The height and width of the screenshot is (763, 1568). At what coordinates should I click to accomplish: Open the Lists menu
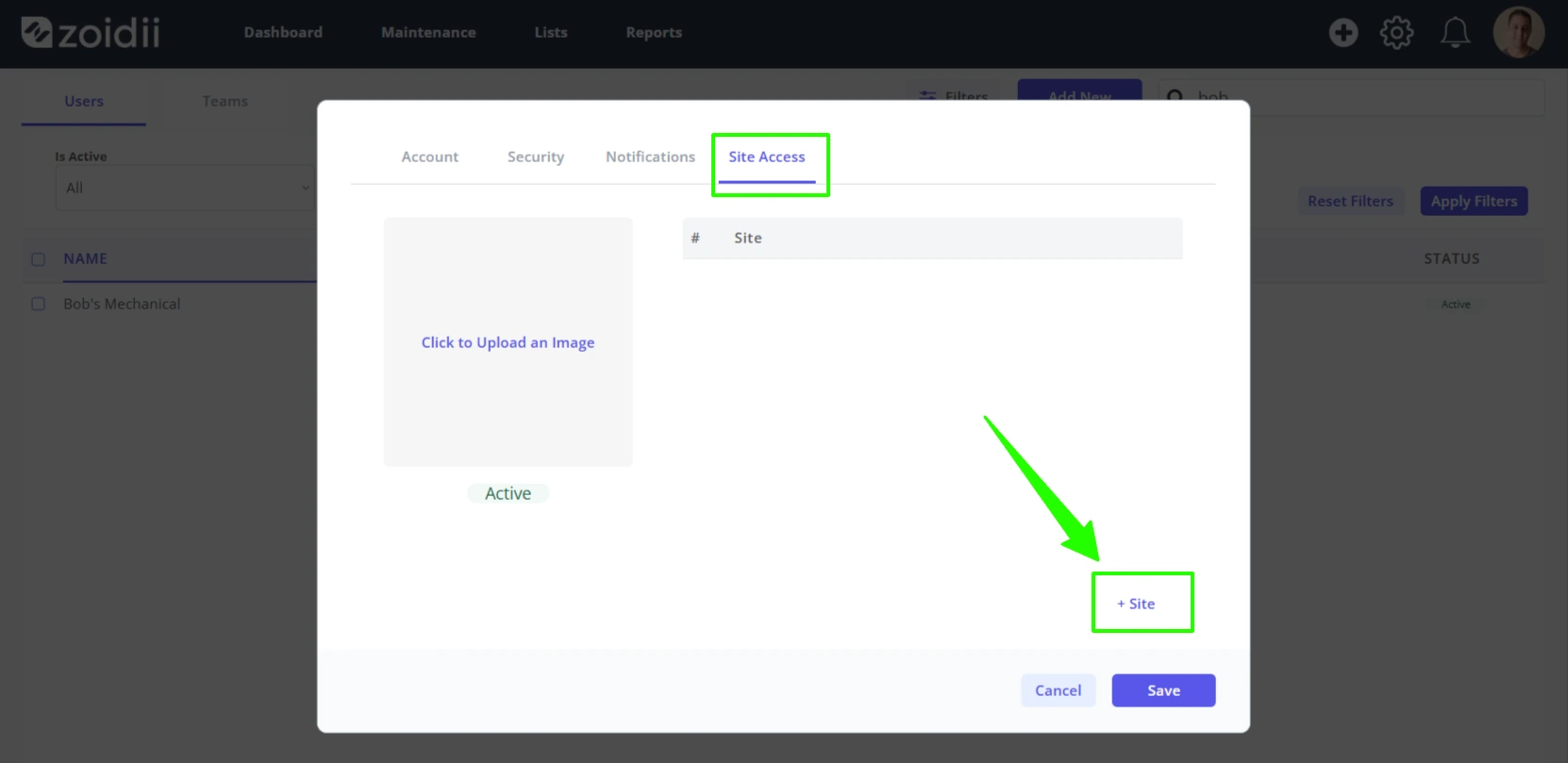(x=551, y=32)
